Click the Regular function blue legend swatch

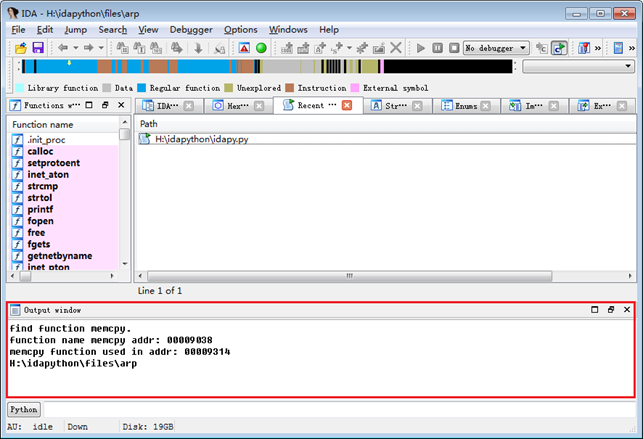tap(143, 88)
